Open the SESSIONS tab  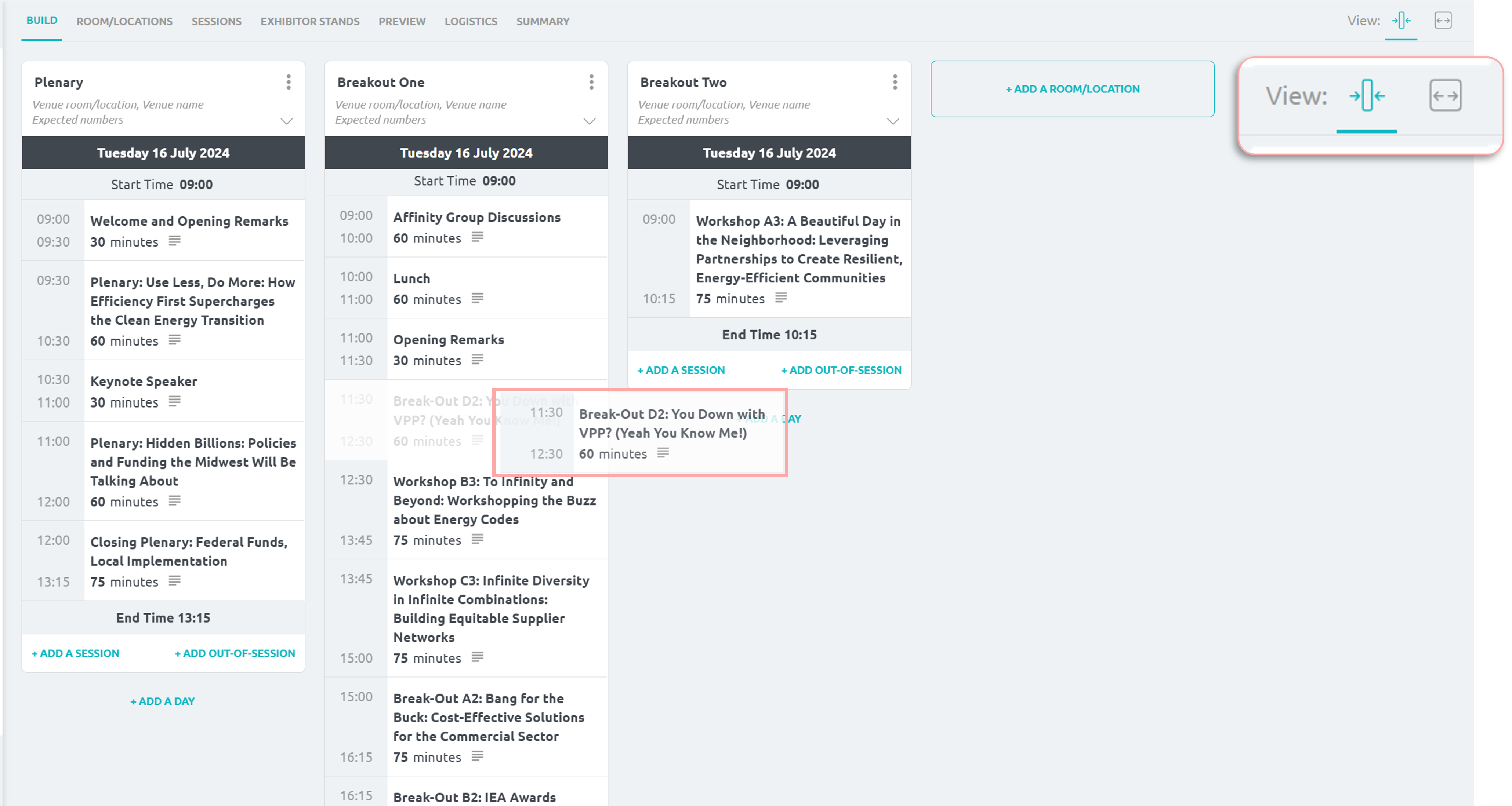217,22
